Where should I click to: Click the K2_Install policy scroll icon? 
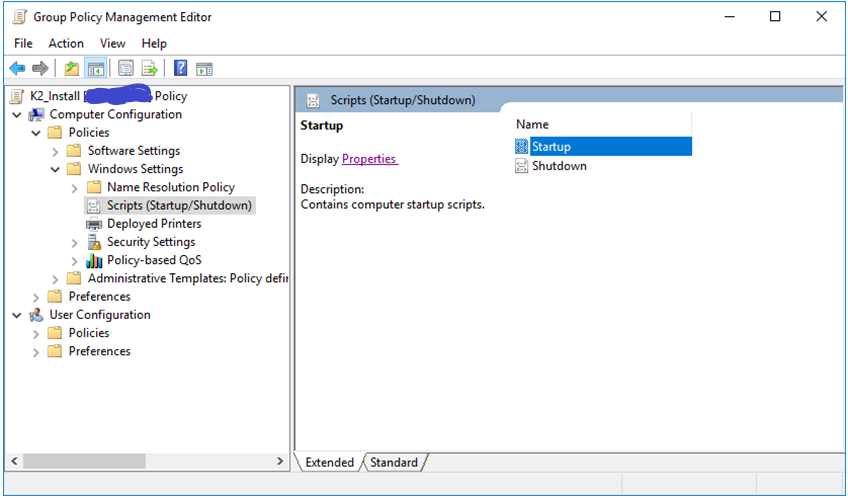[17, 96]
